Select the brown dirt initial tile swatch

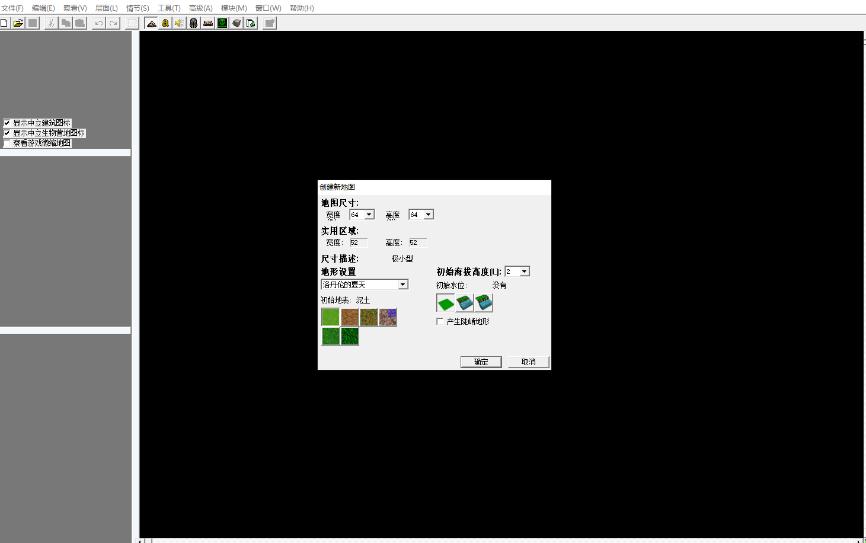click(350, 317)
